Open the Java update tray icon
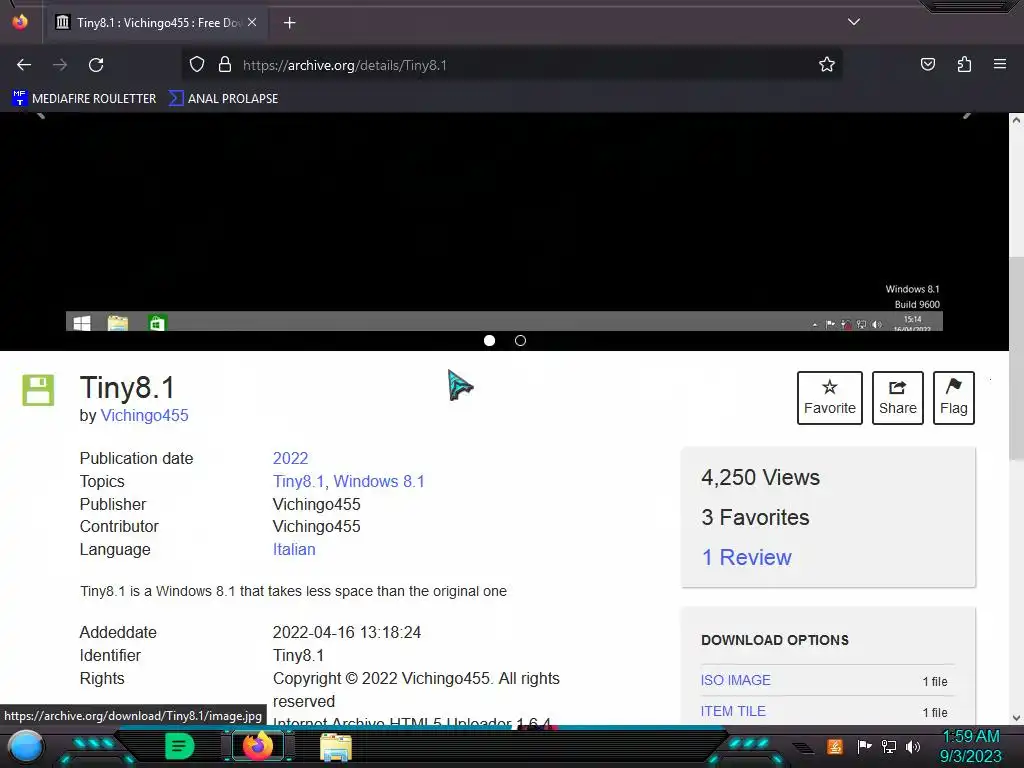This screenshot has height=768, width=1024. pos(835,746)
